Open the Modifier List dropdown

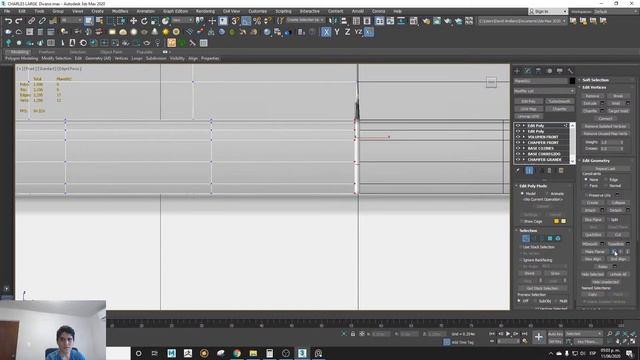click(x=544, y=91)
